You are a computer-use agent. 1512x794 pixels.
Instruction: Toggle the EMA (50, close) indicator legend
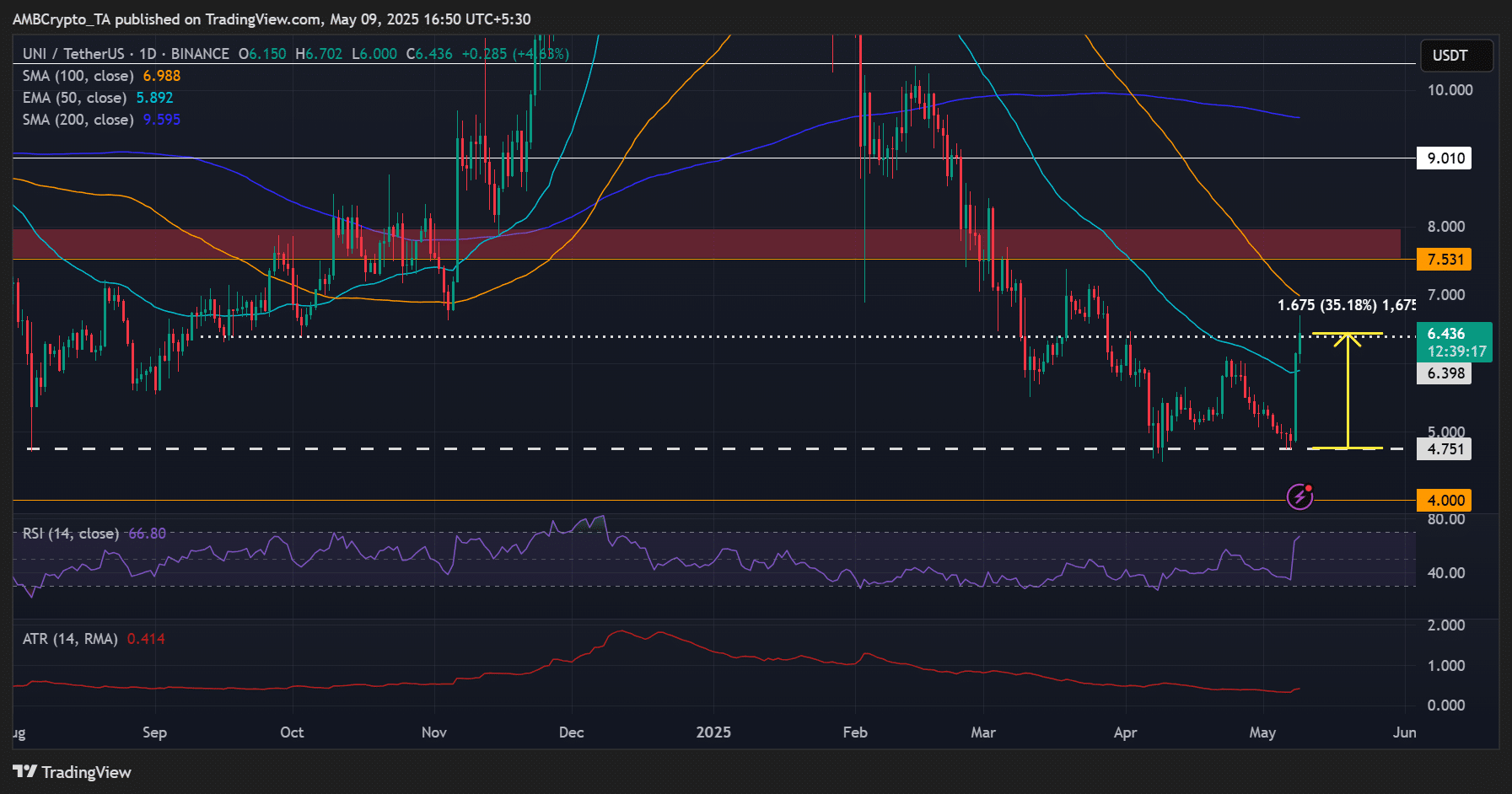74,98
